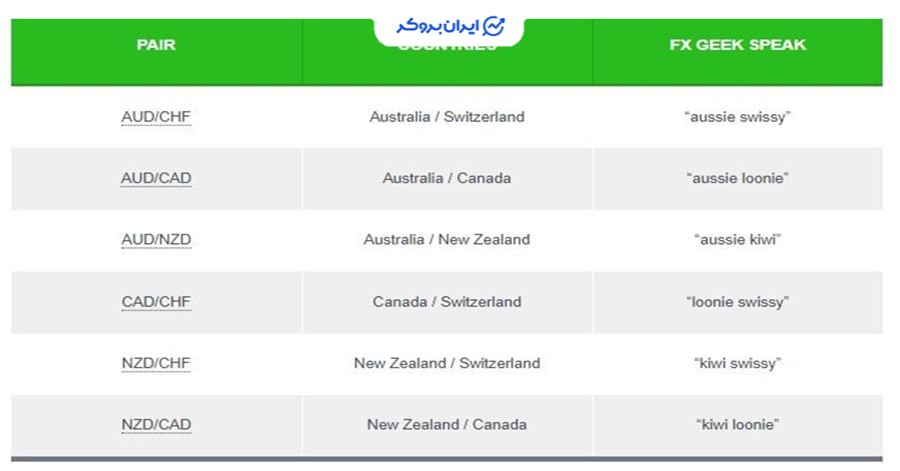Select the Canada / Switzerland cell
This screenshot has width=900, height=471.
(447, 302)
